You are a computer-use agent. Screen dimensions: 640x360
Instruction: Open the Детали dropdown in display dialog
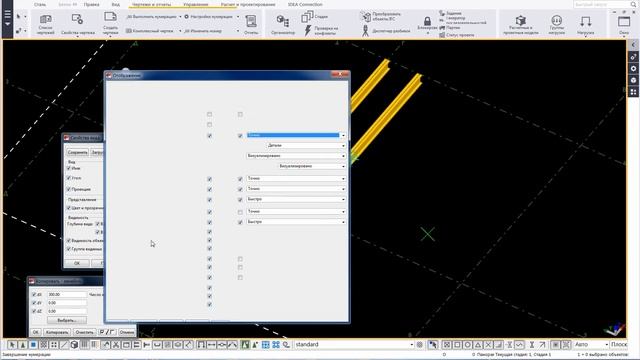[307, 145]
